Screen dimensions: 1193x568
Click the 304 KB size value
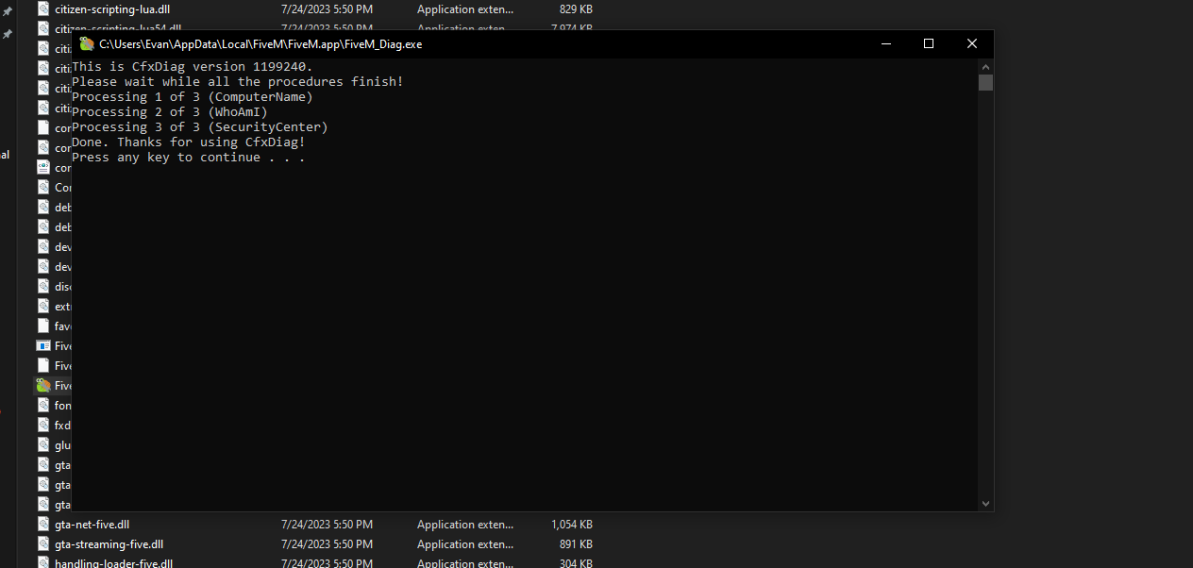pos(575,563)
